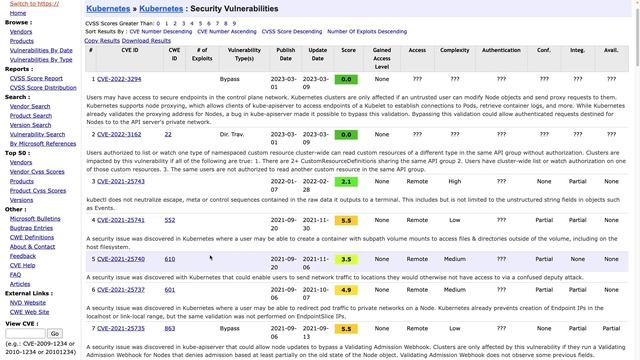This screenshot has width=640, height=360.
Task: Click Download Results link
Action: pos(146,41)
